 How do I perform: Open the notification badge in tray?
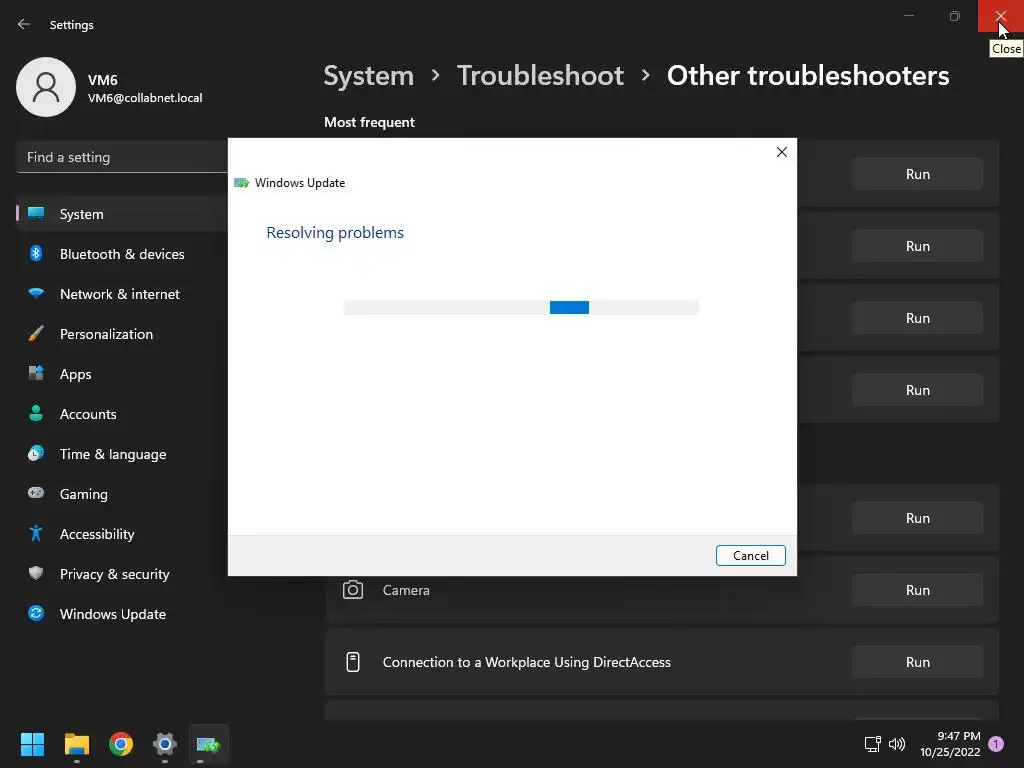[996, 744]
